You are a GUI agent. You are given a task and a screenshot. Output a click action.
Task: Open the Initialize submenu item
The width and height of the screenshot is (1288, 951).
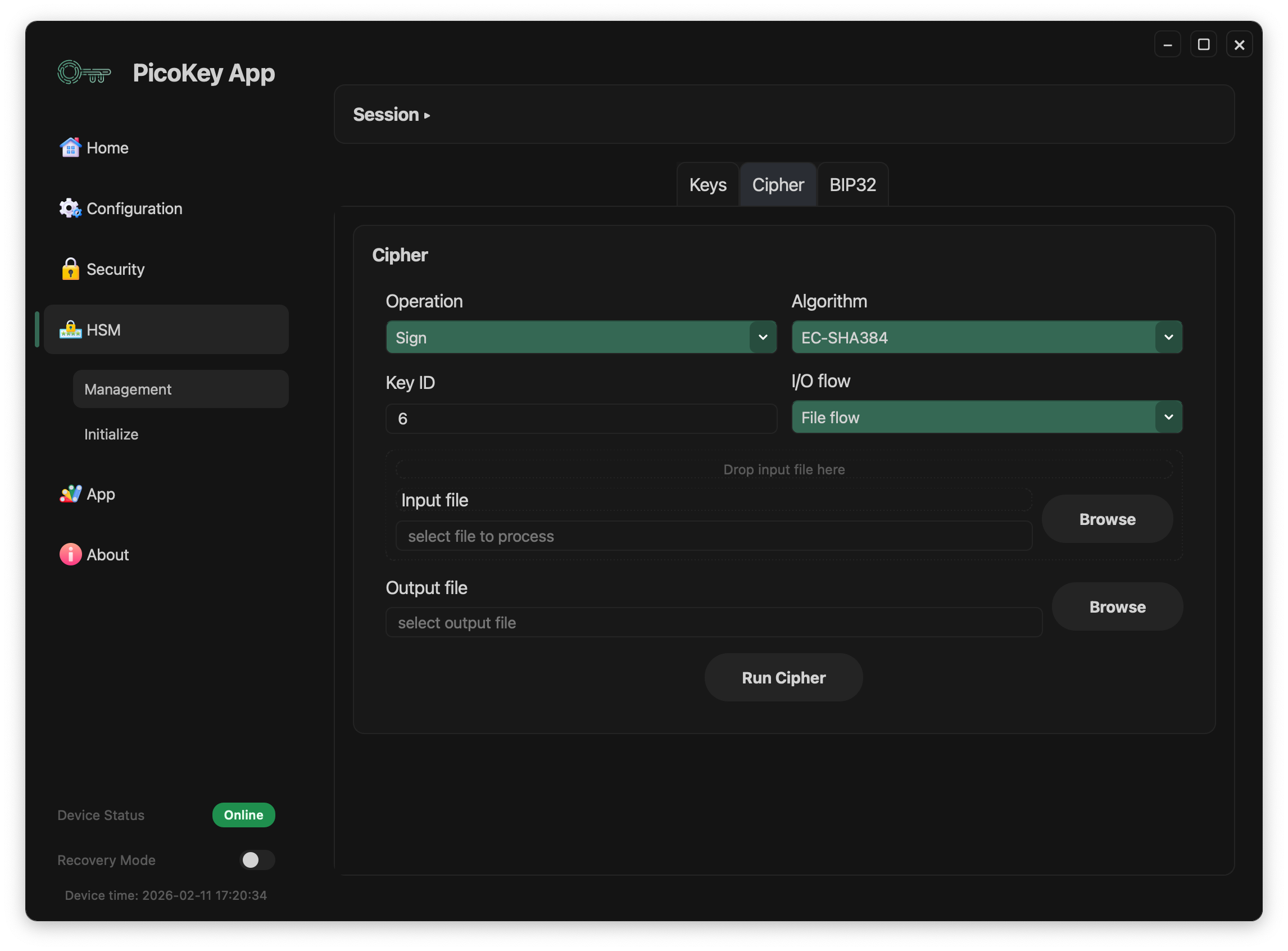pyautogui.click(x=111, y=434)
